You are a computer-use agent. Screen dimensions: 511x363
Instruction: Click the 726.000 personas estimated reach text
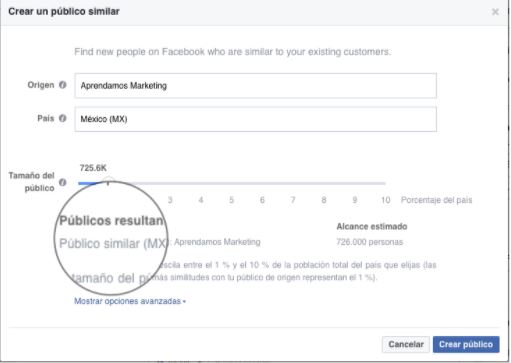coord(370,242)
